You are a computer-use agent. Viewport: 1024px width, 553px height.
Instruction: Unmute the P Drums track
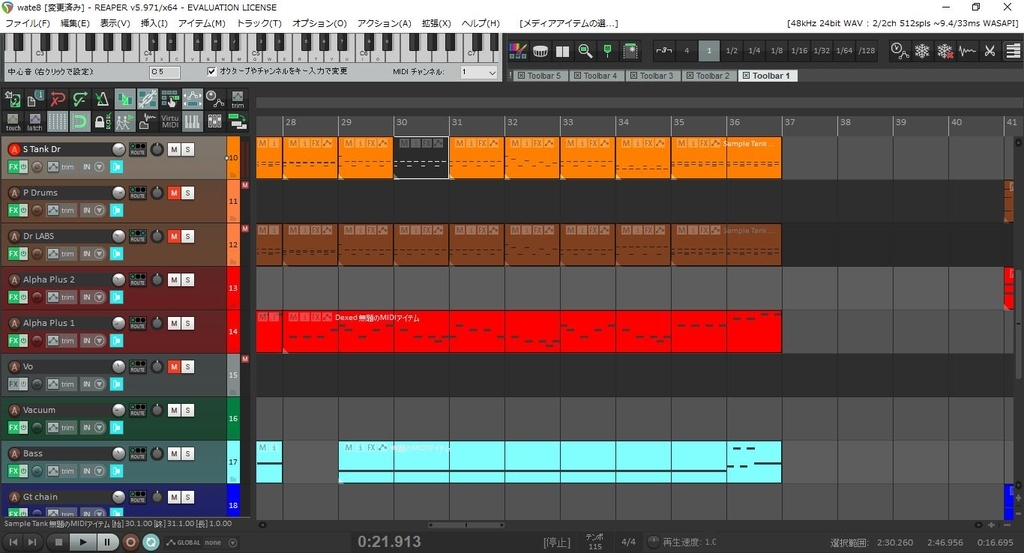(x=174, y=193)
